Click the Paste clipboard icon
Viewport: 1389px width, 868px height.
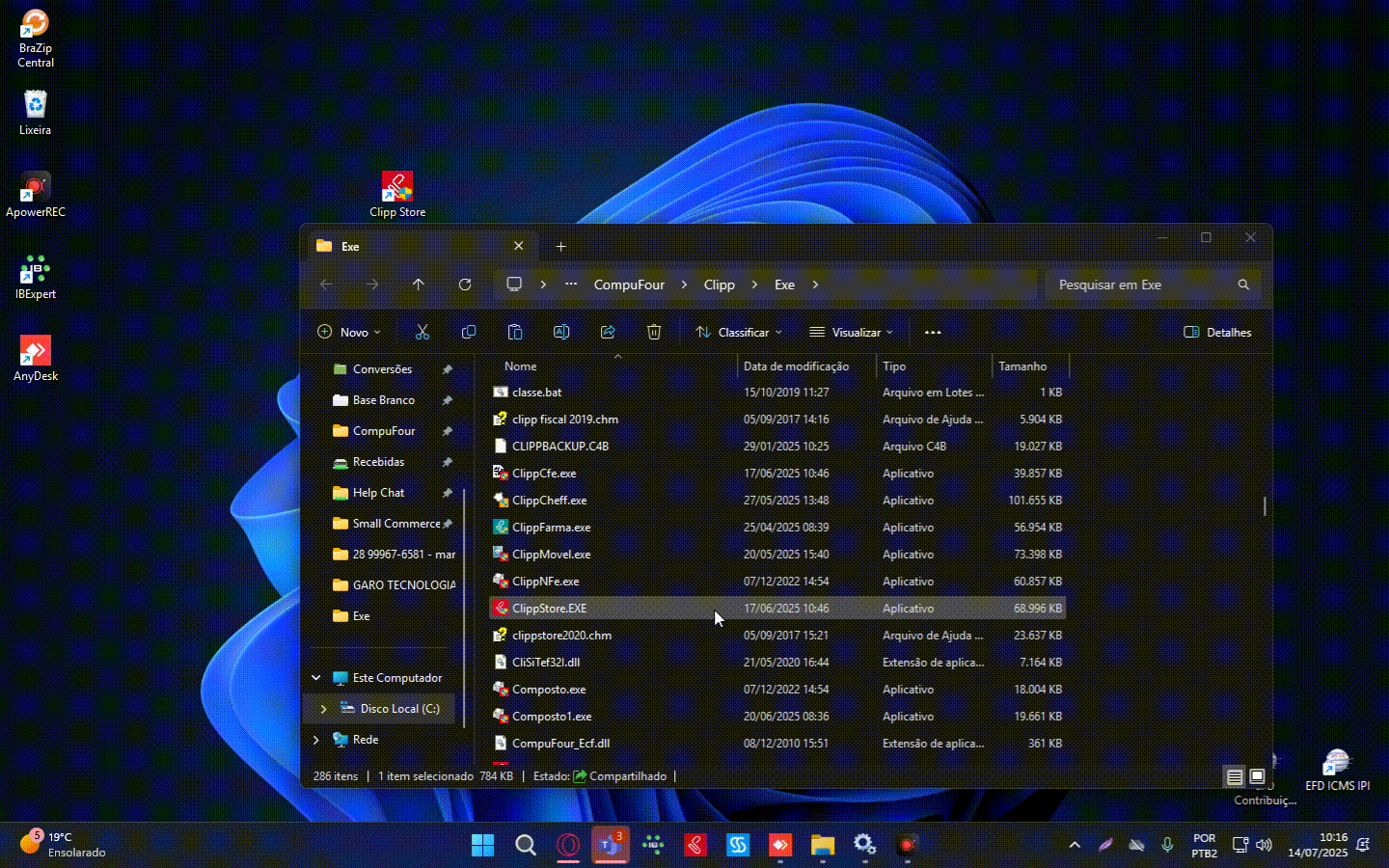(x=515, y=332)
